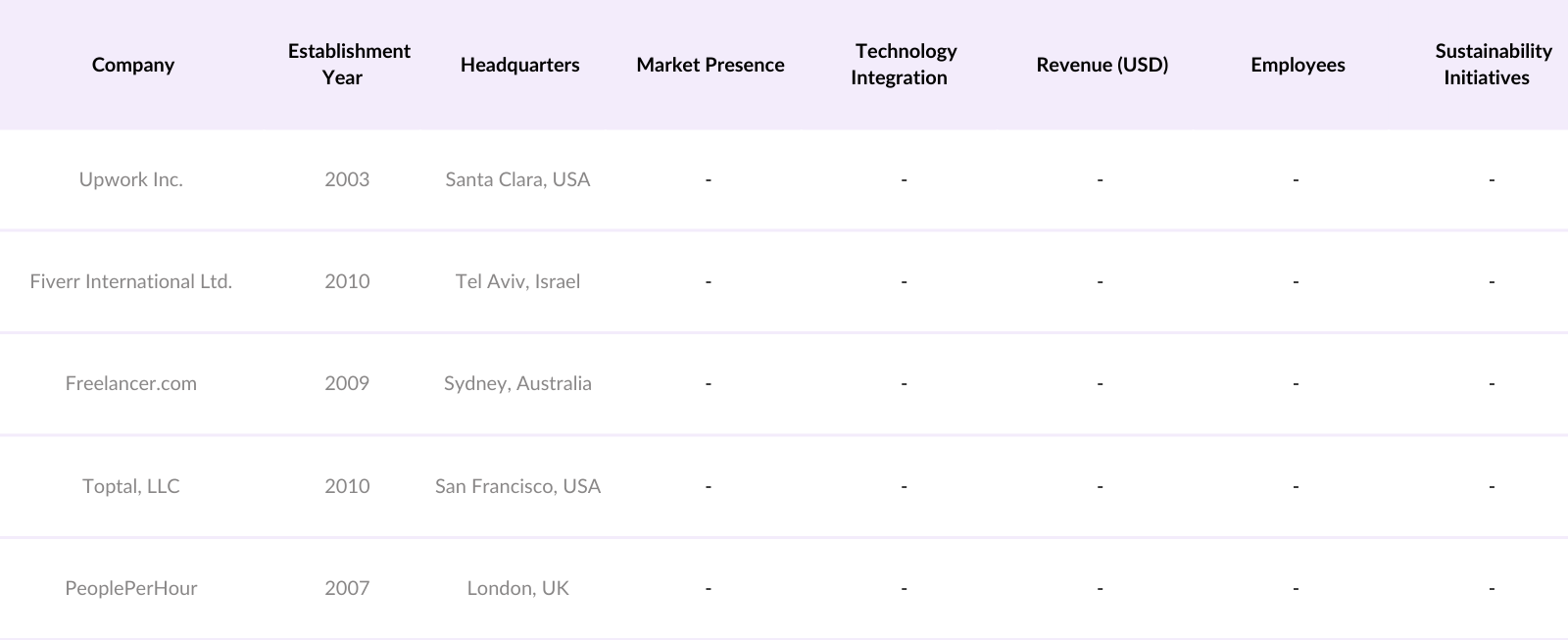Click the Revenue (USD) column header
Screen dimensions: 1568x640
click(1102, 65)
